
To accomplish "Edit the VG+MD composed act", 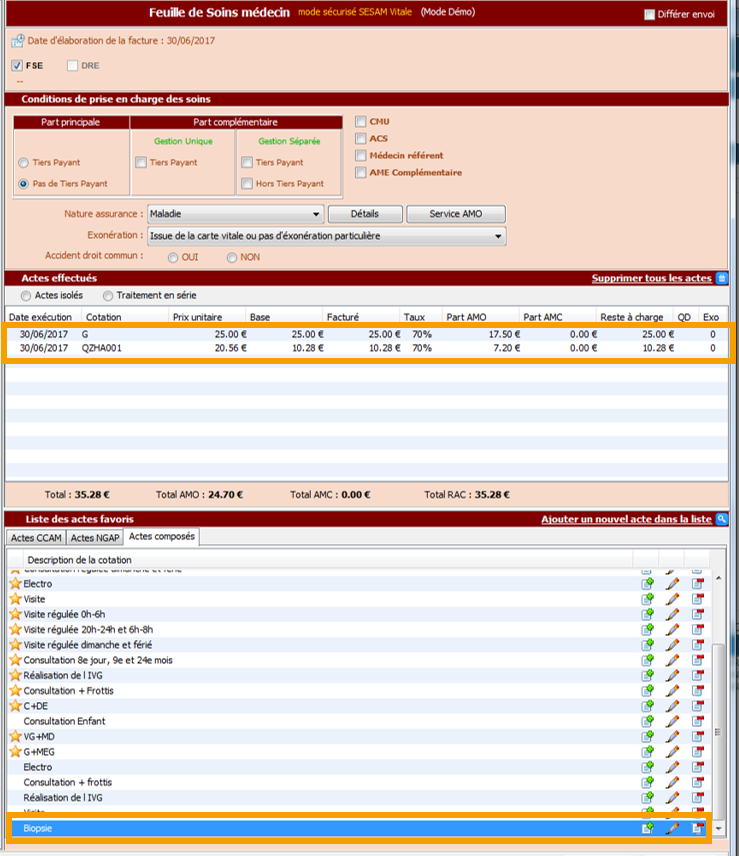I will [672, 736].
